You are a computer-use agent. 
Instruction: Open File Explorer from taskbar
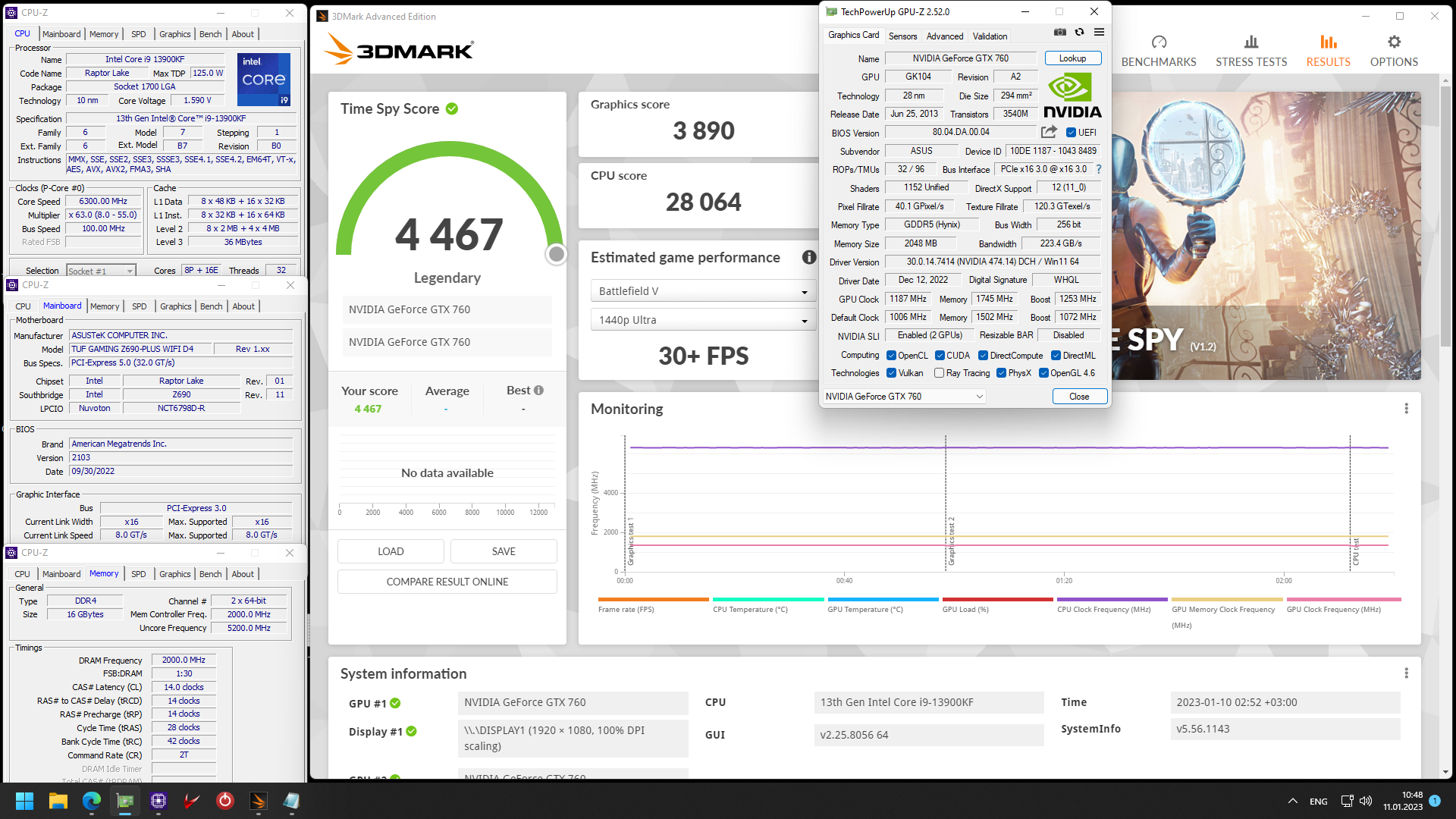click(x=58, y=801)
